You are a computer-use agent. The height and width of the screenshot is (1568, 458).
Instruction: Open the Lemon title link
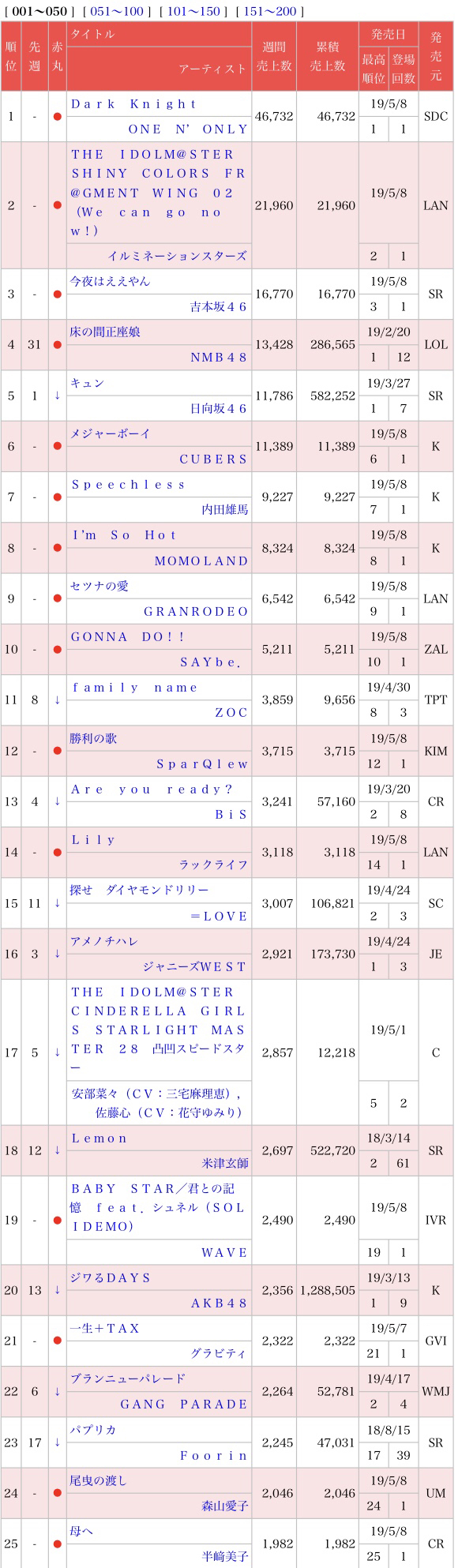point(99,1138)
